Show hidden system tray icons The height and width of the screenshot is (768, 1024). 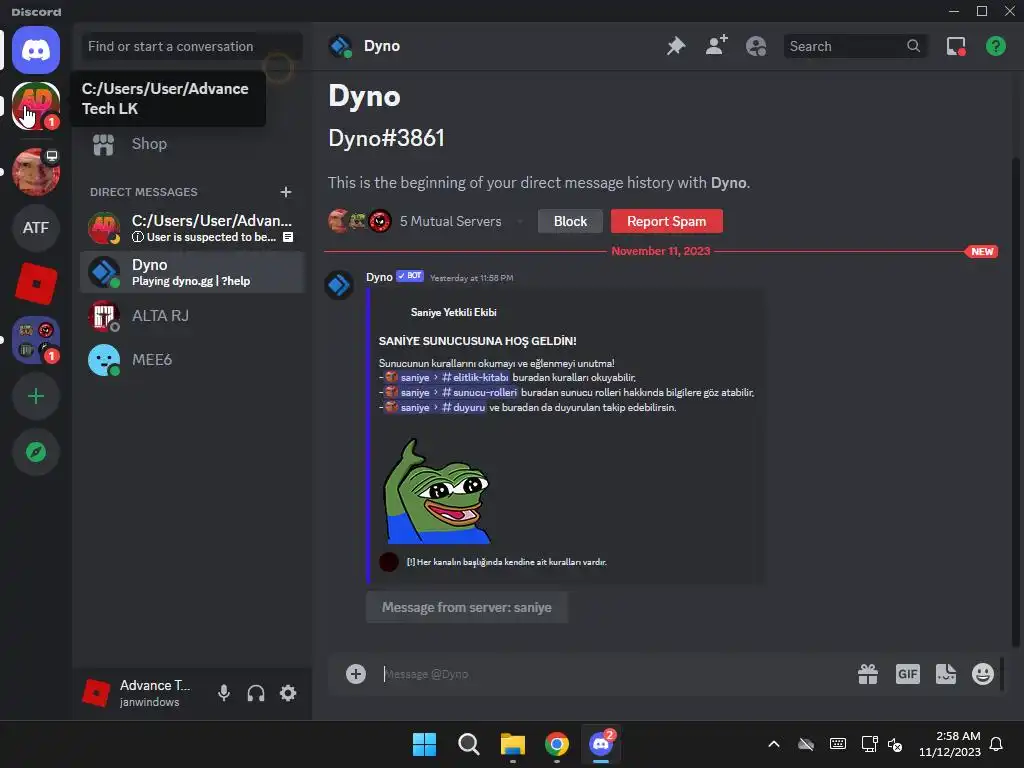click(774, 744)
